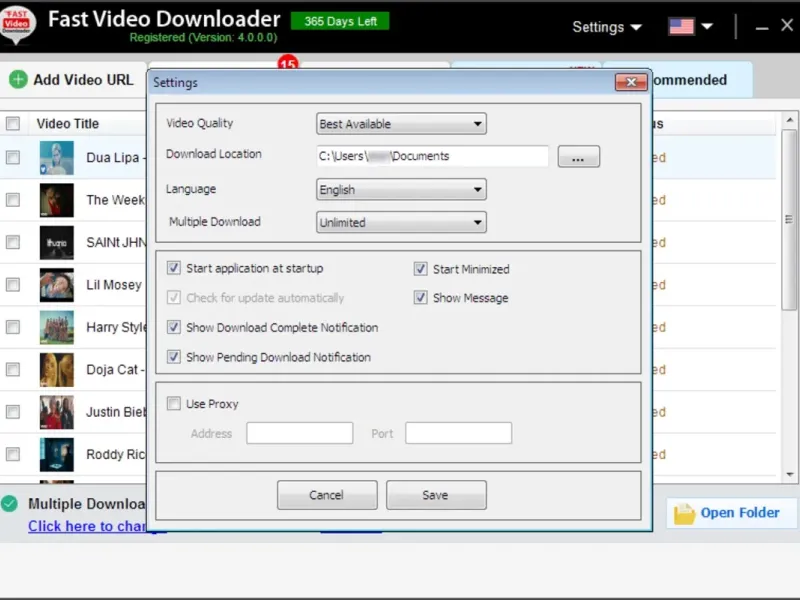This screenshot has height=600, width=800.
Task: Click the video list vertical scrollbar thumb
Action: point(789,219)
